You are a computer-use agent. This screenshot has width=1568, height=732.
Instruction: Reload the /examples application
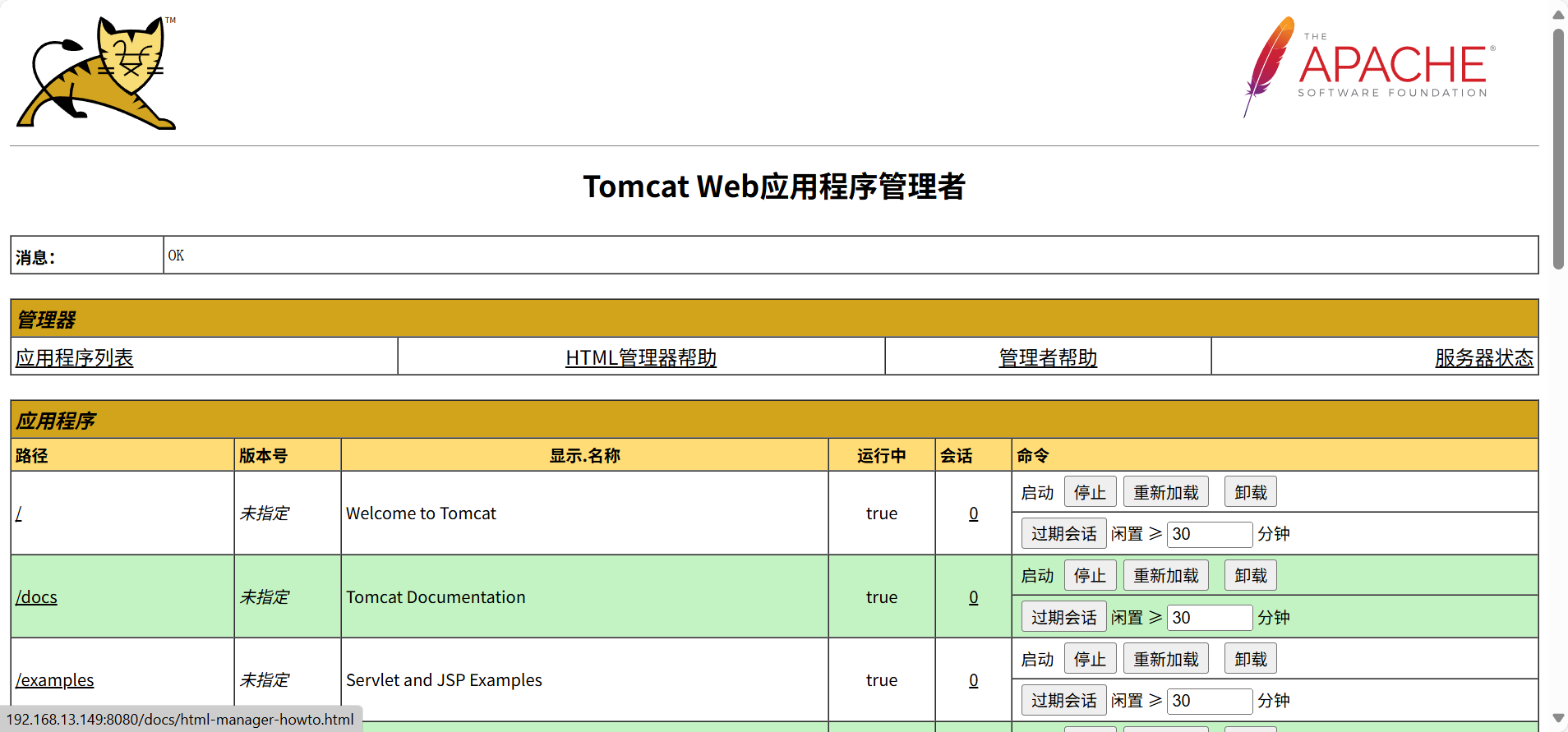click(x=1166, y=659)
